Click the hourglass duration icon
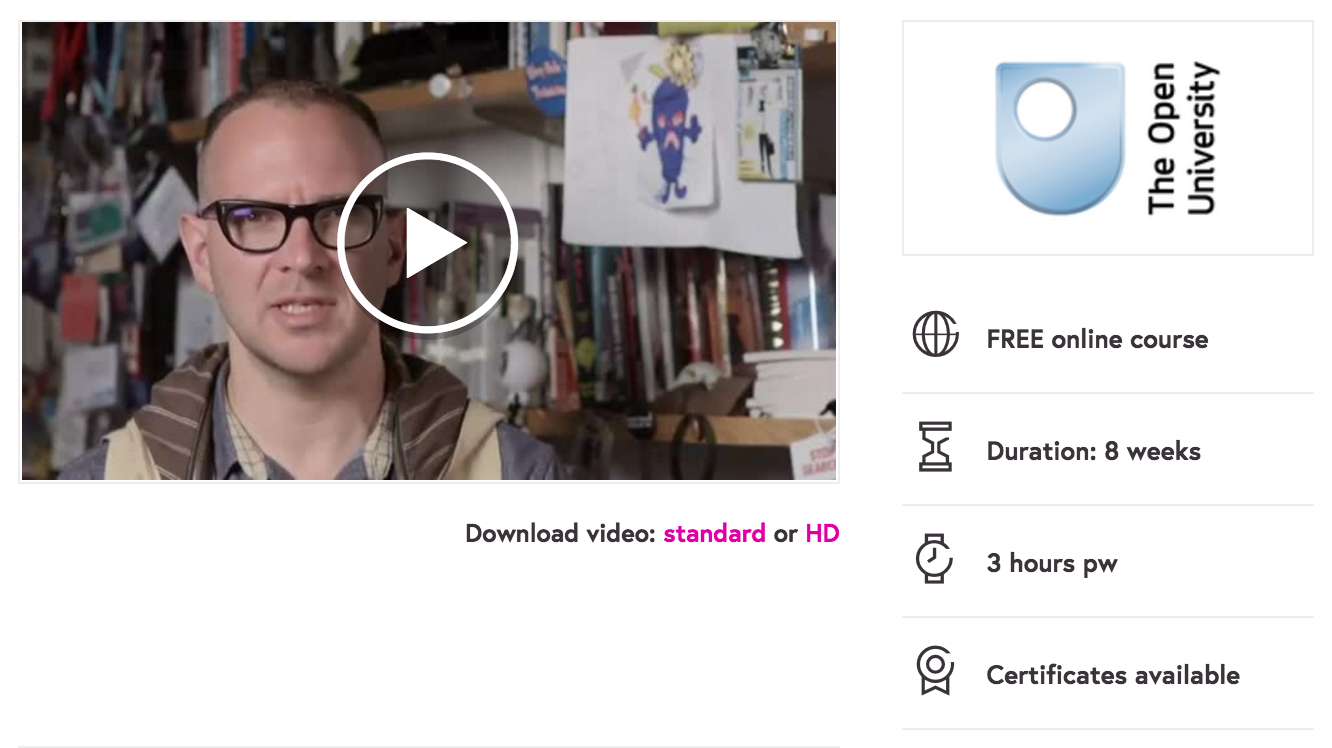1332x748 pixels. pos(935,447)
